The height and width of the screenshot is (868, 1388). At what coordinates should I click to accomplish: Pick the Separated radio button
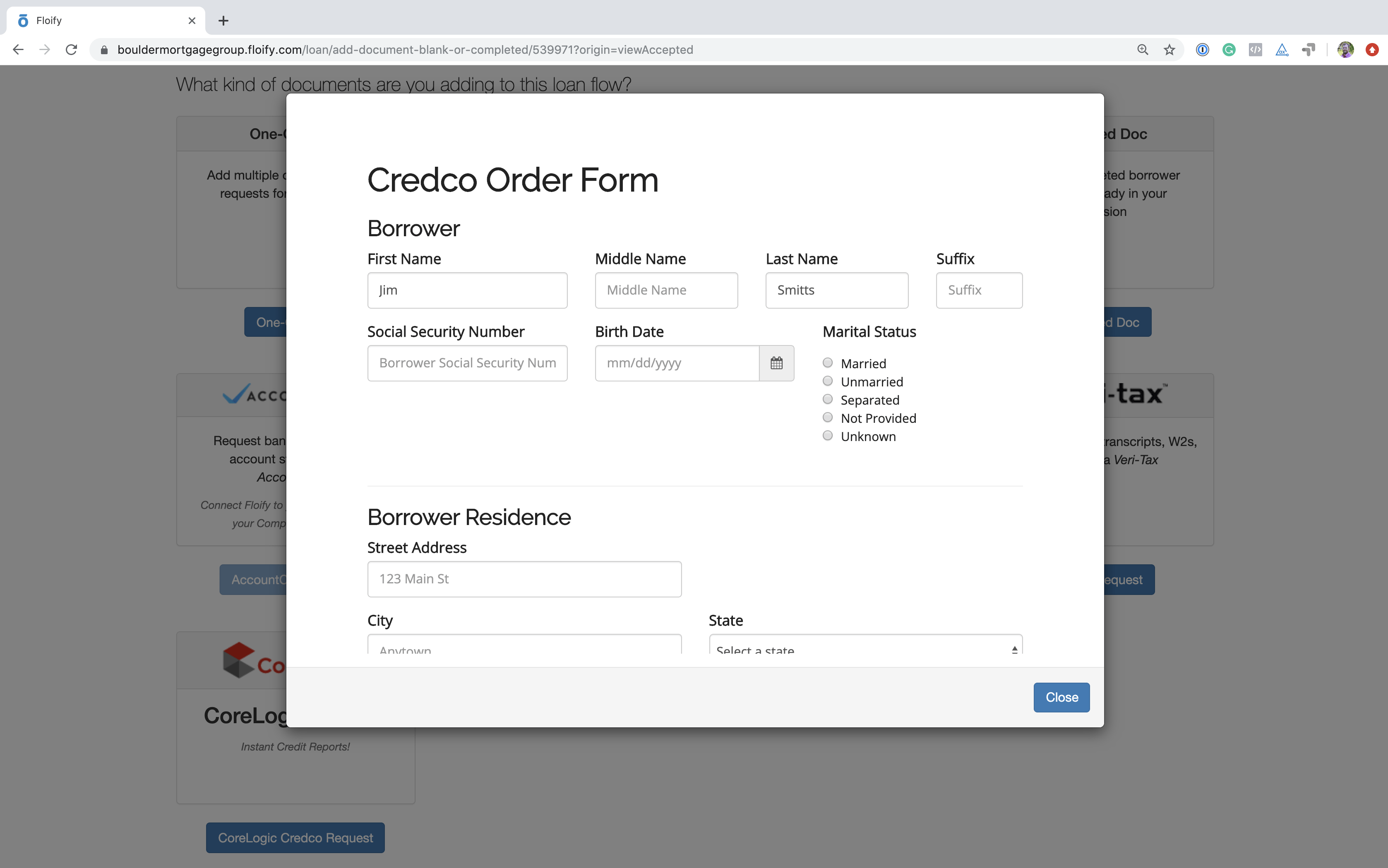pos(828,399)
